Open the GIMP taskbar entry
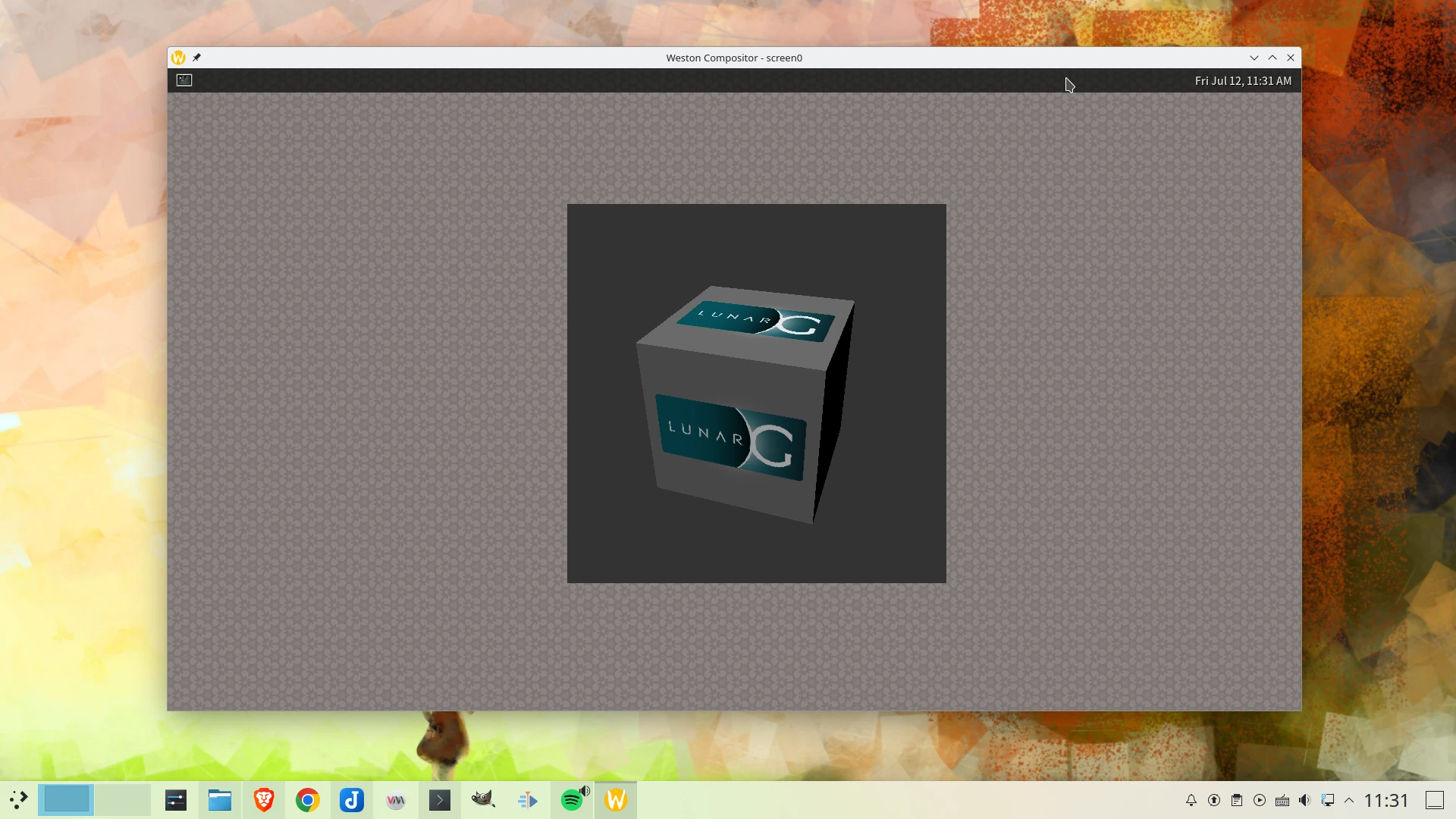The width and height of the screenshot is (1456, 819). tap(483, 800)
